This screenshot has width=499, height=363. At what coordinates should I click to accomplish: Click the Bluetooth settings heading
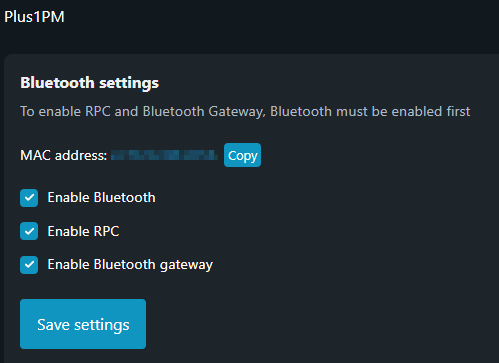(90, 83)
